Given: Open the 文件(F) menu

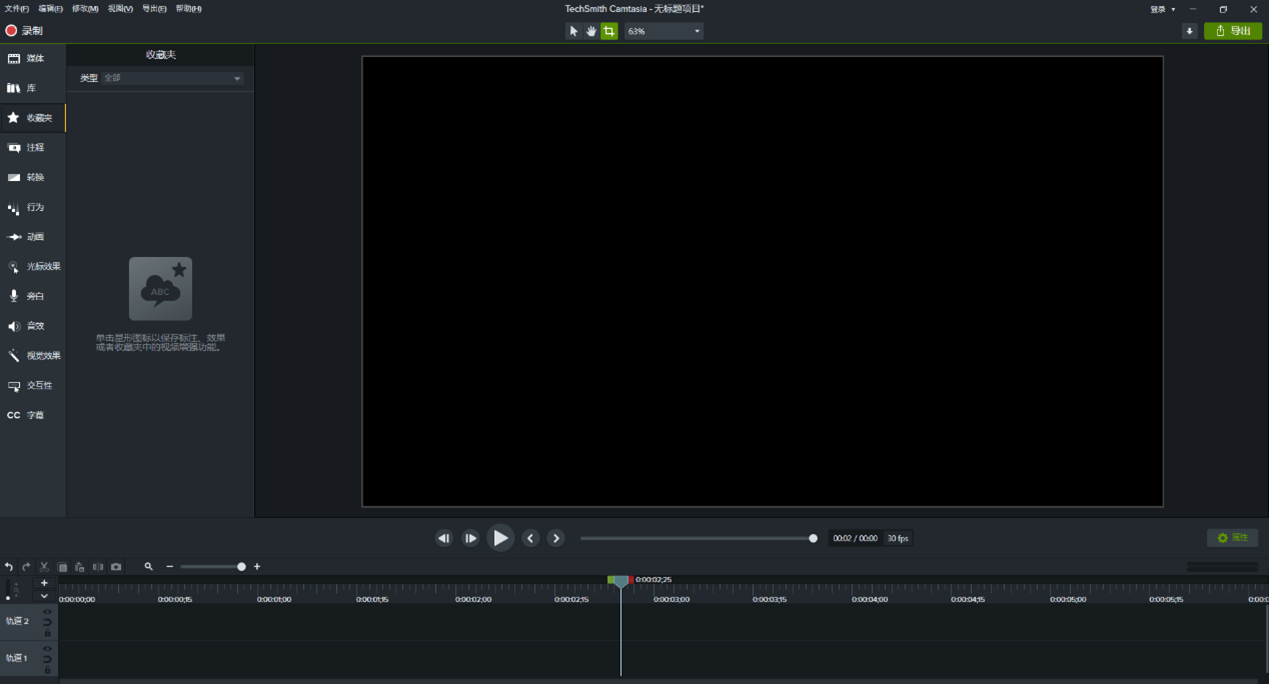Looking at the screenshot, I should tap(17, 9).
